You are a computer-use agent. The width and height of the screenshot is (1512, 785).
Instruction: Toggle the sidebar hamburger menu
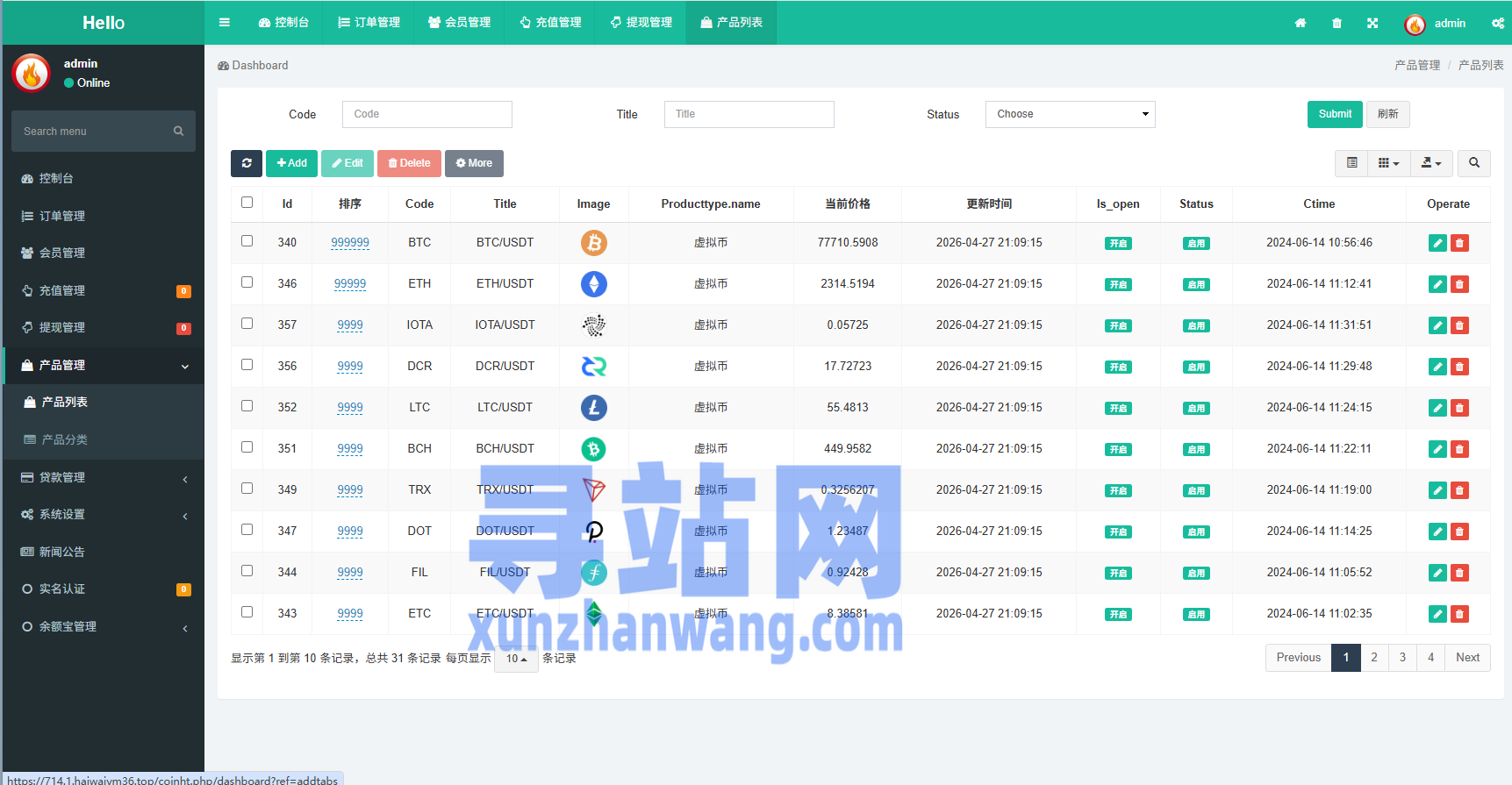[x=225, y=23]
